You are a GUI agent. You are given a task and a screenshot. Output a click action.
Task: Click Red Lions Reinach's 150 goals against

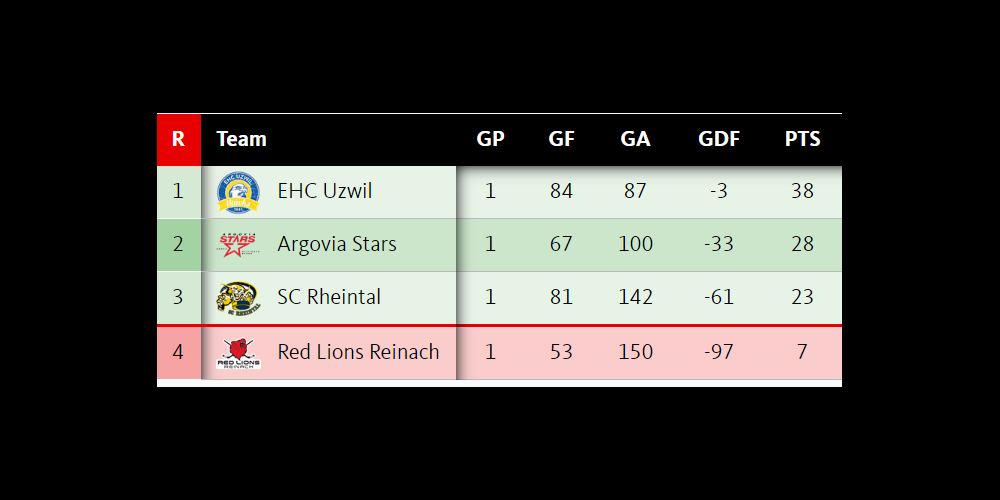click(635, 352)
